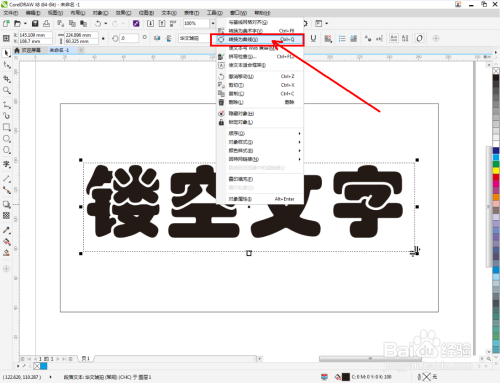
Task: Choose 对象属性 Alt+Enter menu item
Action: click(260, 199)
